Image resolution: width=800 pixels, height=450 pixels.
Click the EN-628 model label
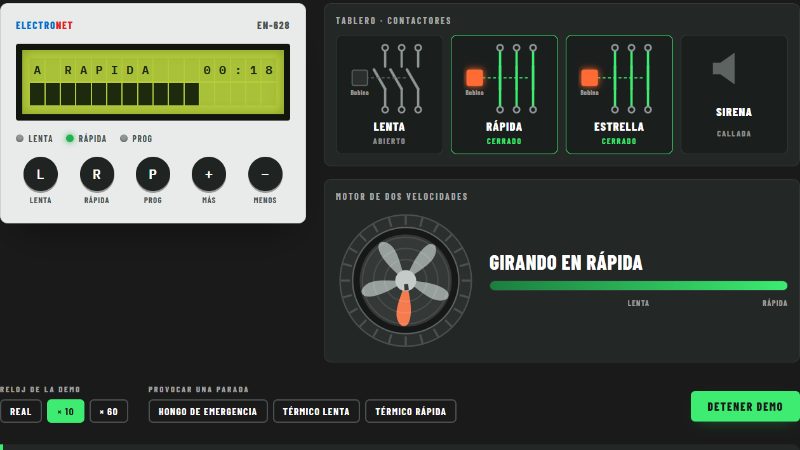pos(273,26)
